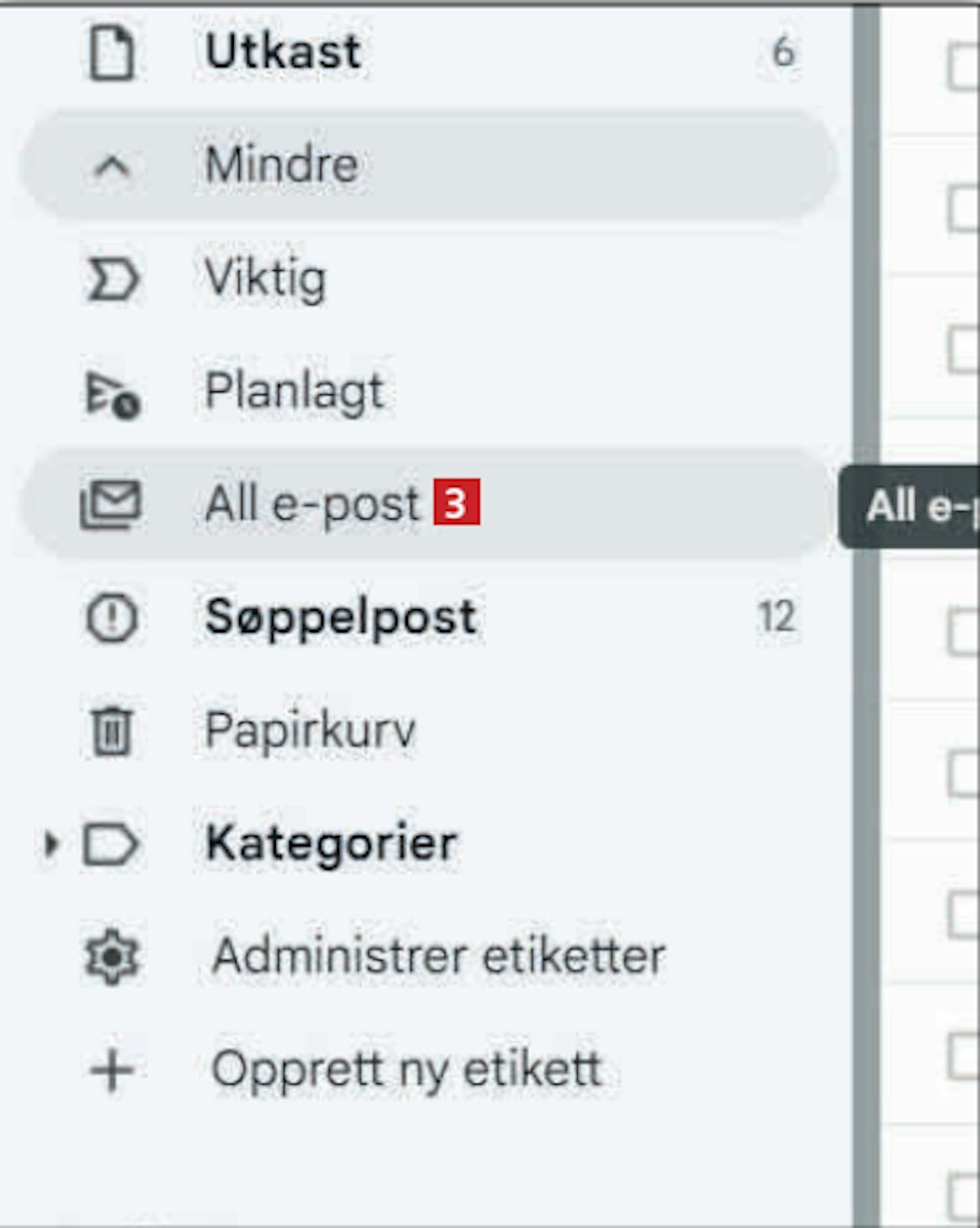The height and width of the screenshot is (1228, 980).
Task: Collapse the list with the Mindre chevron
Action: coord(112,166)
